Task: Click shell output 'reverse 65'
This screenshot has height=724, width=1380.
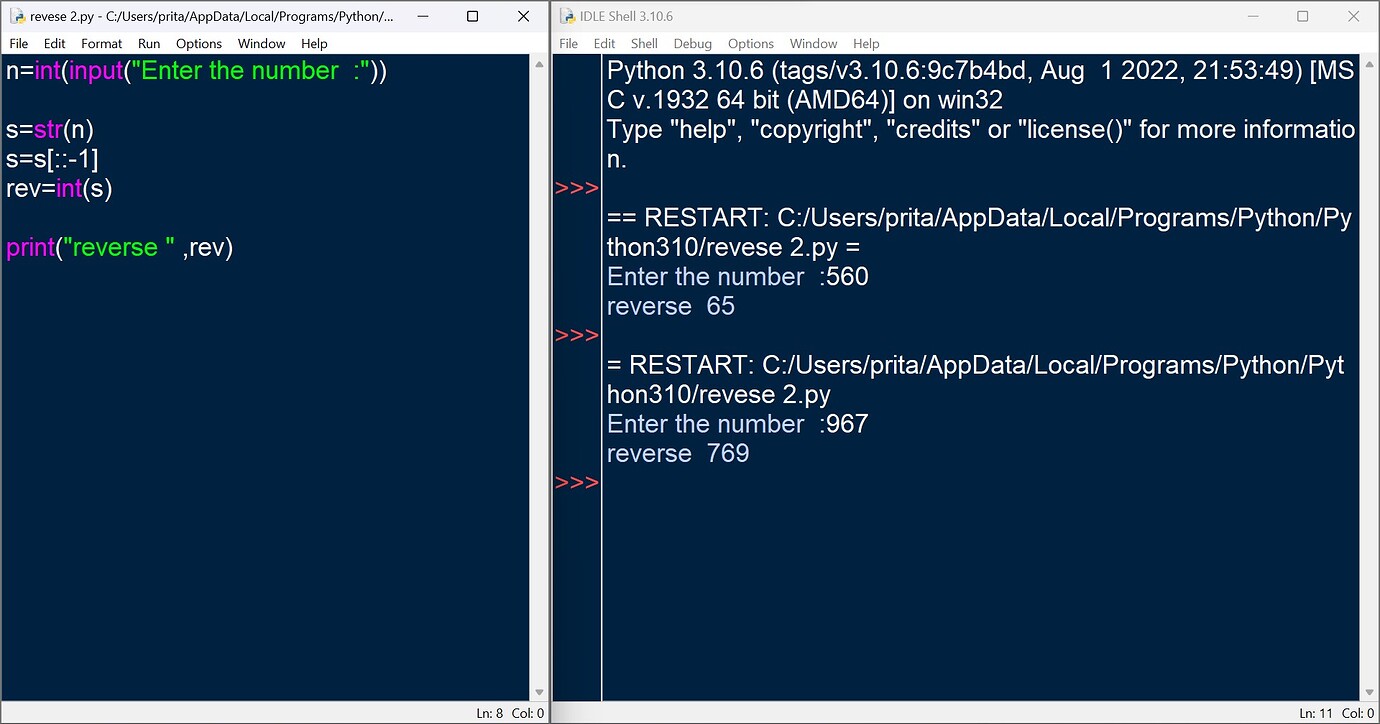Action: [x=671, y=306]
